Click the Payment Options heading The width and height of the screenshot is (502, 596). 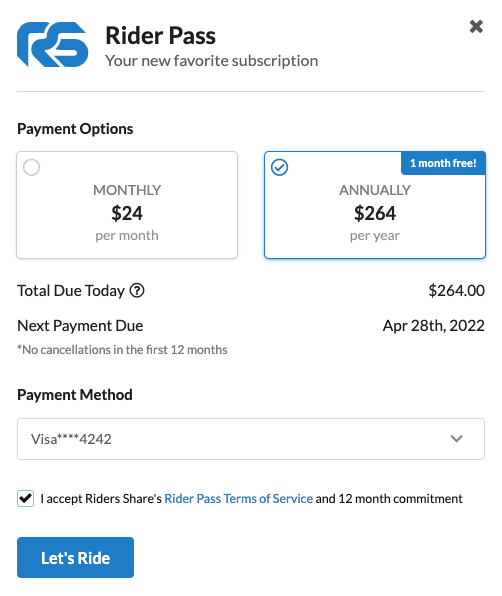[75, 129]
